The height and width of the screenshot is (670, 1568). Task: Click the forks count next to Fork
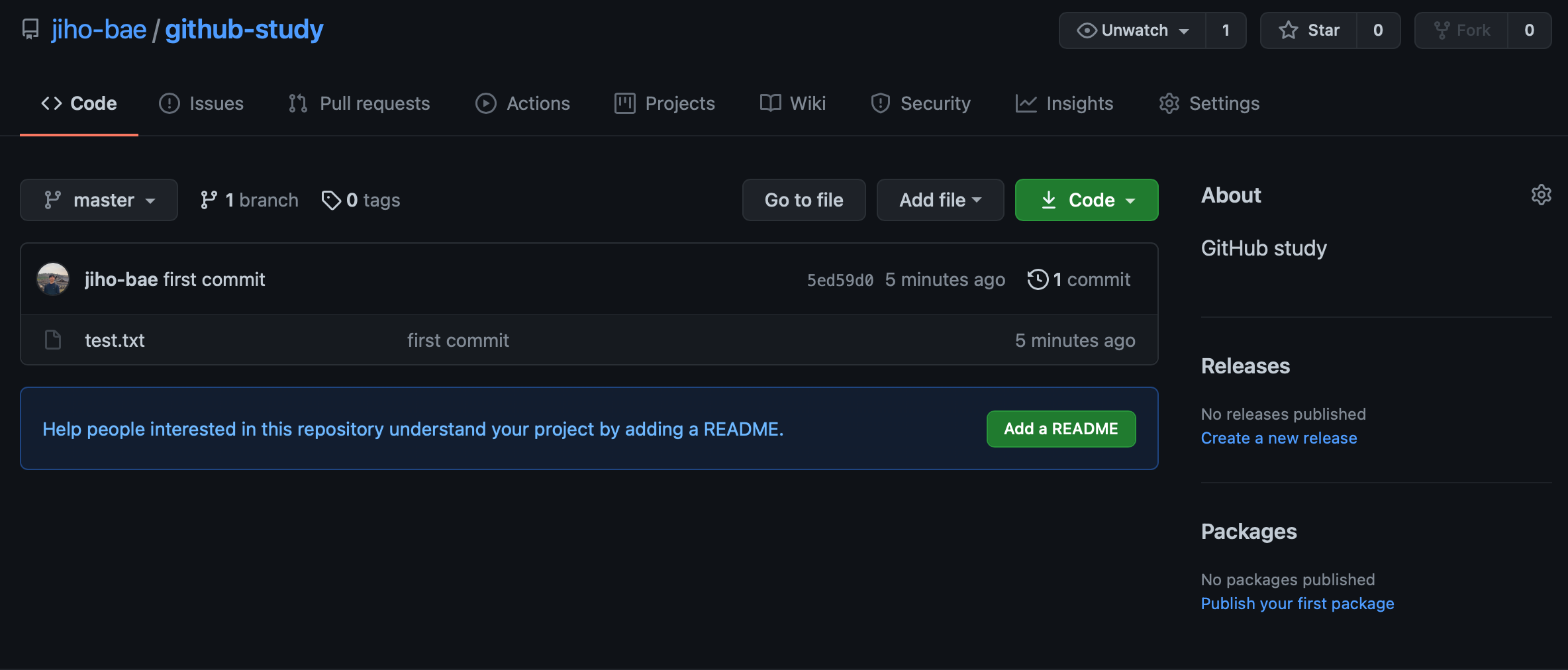point(1530,30)
